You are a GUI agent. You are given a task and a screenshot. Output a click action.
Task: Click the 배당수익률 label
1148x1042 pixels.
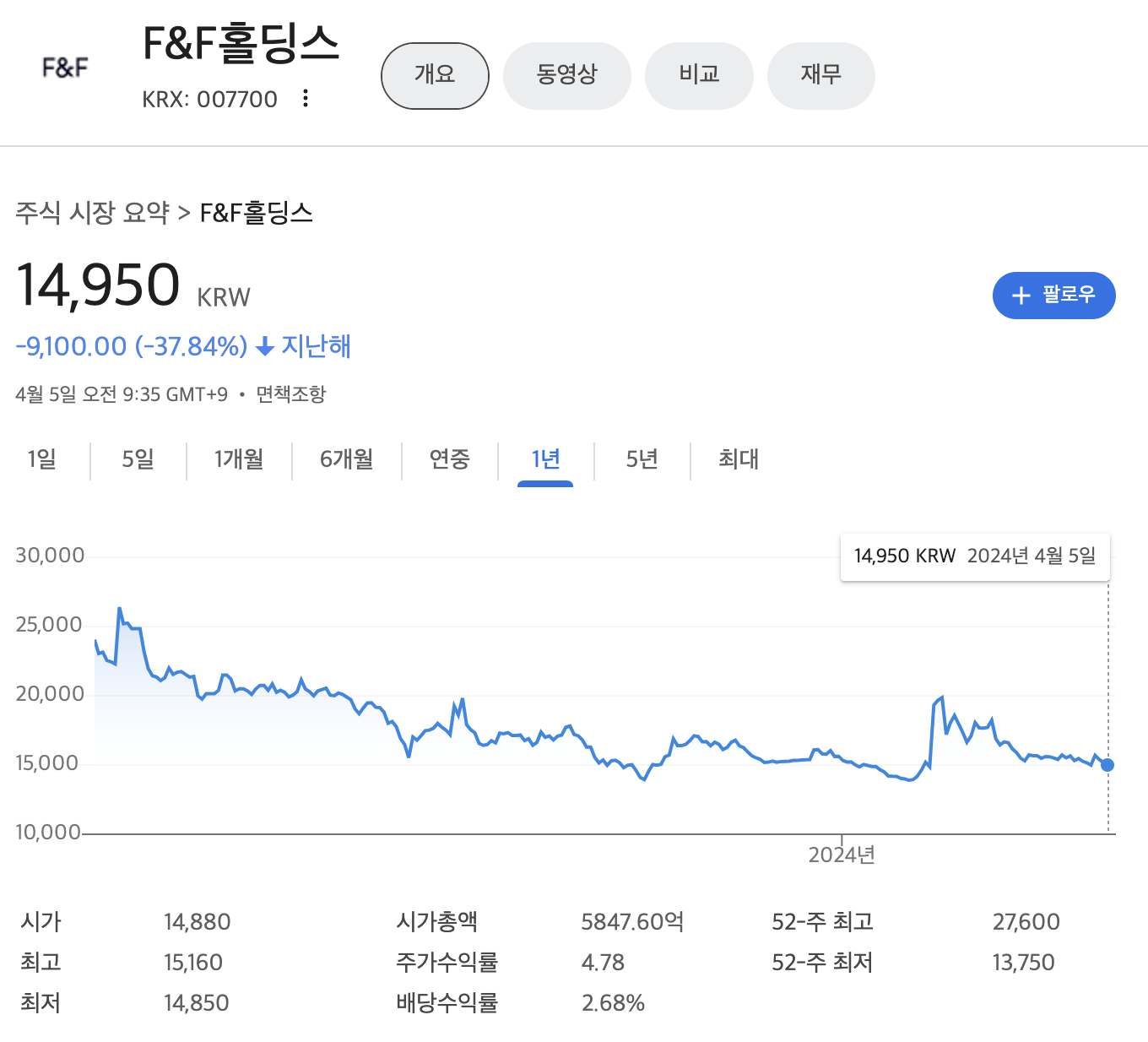click(447, 1003)
